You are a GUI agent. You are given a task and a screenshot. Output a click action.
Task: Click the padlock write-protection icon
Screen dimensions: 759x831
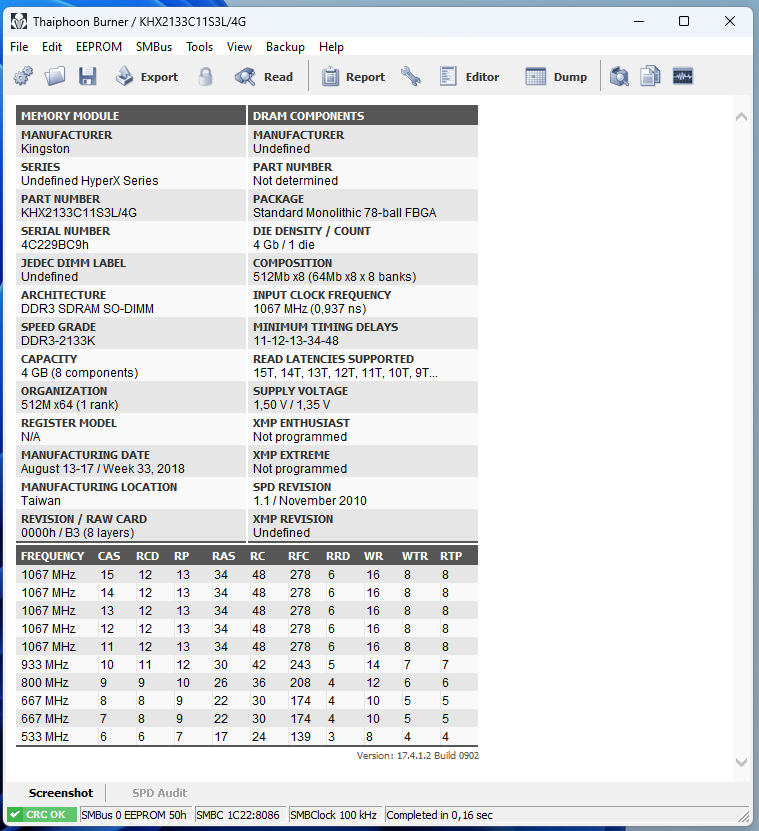205,76
